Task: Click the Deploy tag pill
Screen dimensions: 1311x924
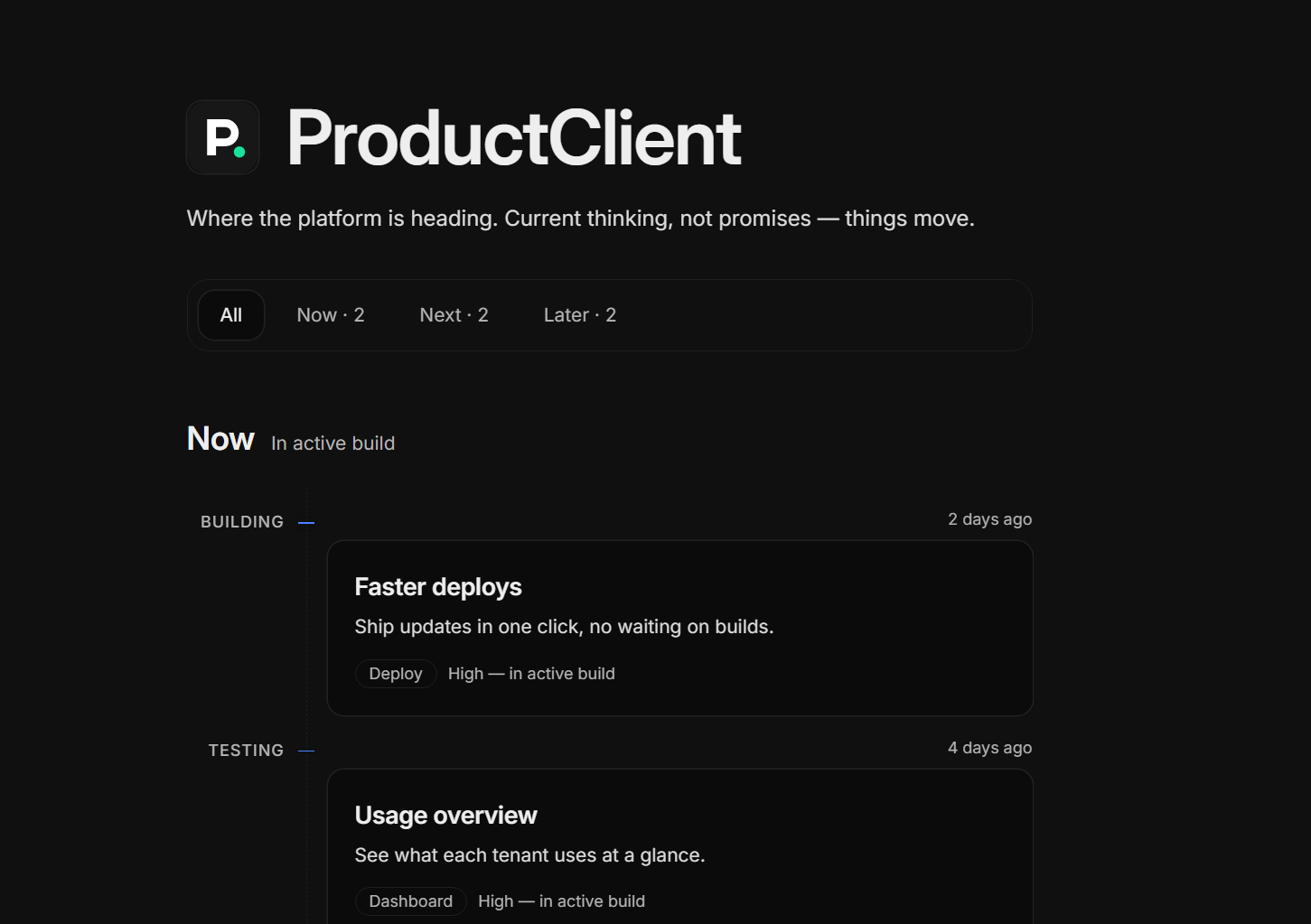Action: pyautogui.click(x=396, y=674)
